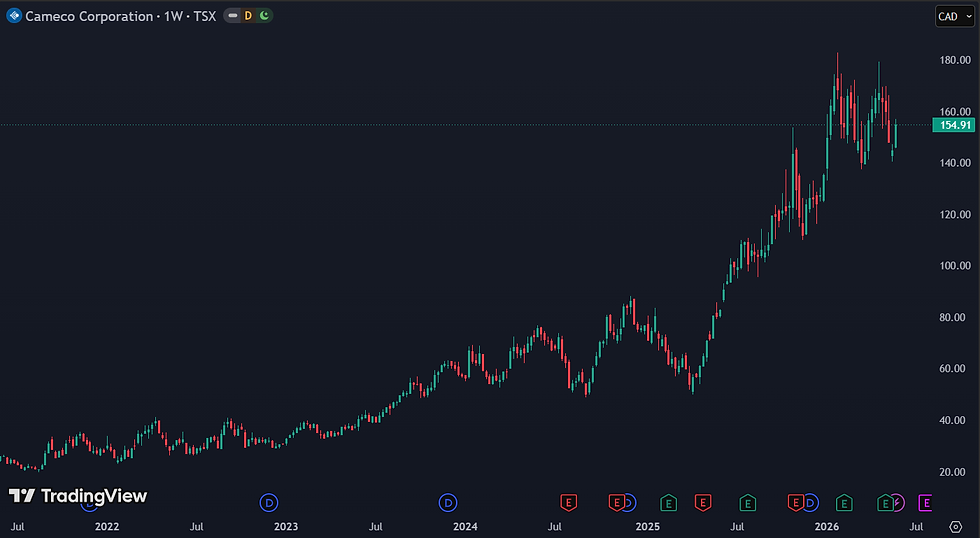This screenshot has height=538, width=980.
Task: Click the dividend D marker near 2024
Action: pyautogui.click(x=448, y=502)
